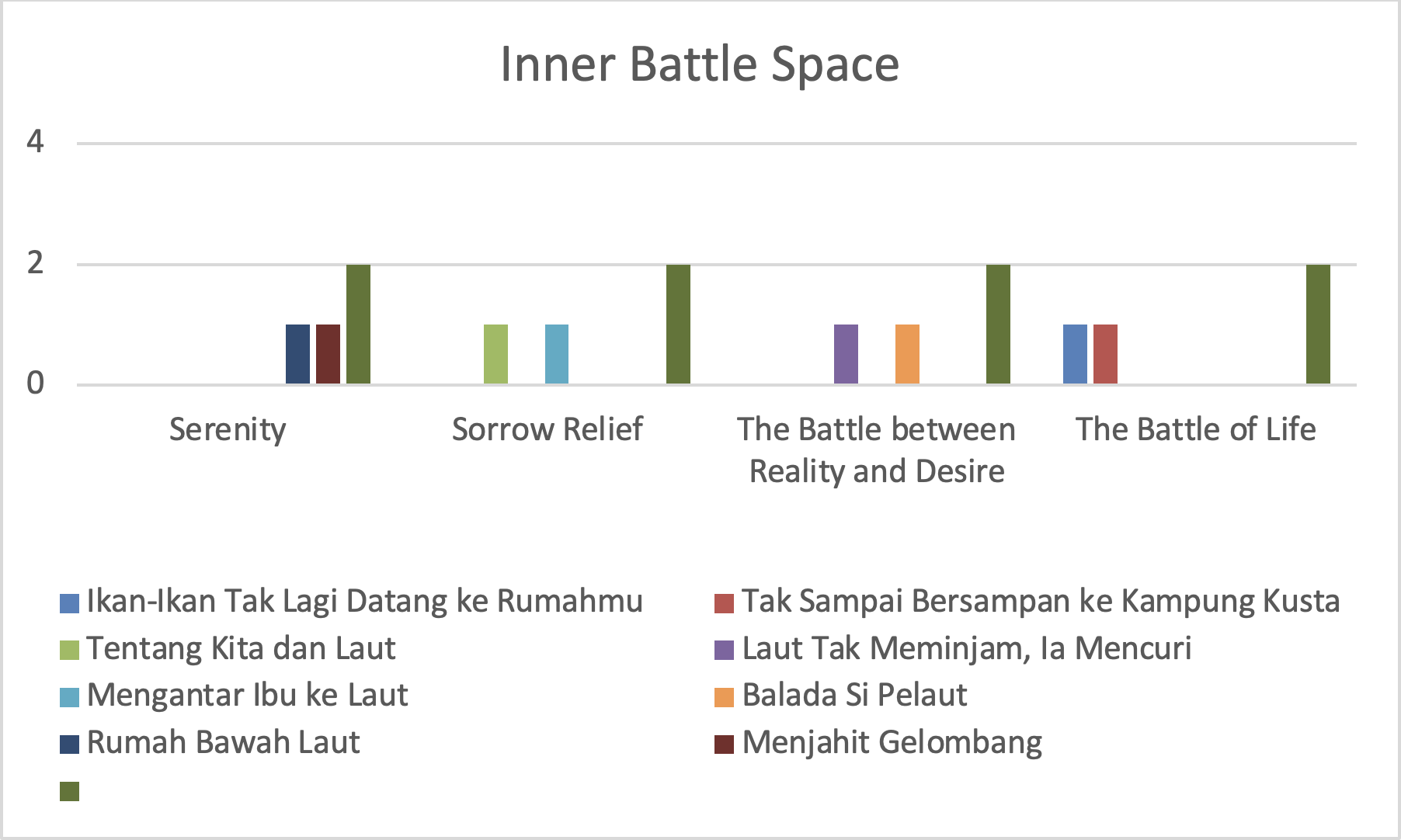The width and height of the screenshot is (1401, 840).
Task: Click the Balada Si Pelaut legend text
Action: [x=854, y=696]
